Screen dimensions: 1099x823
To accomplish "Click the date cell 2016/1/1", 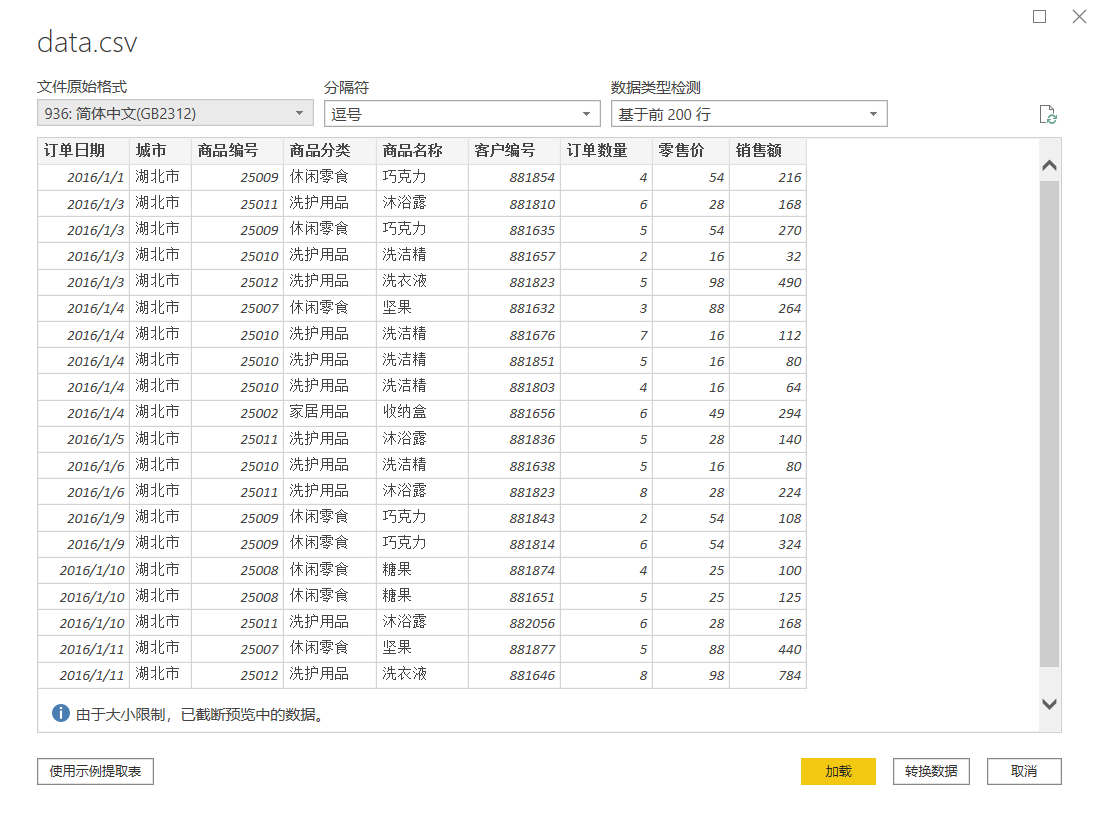I will [83, 177].
